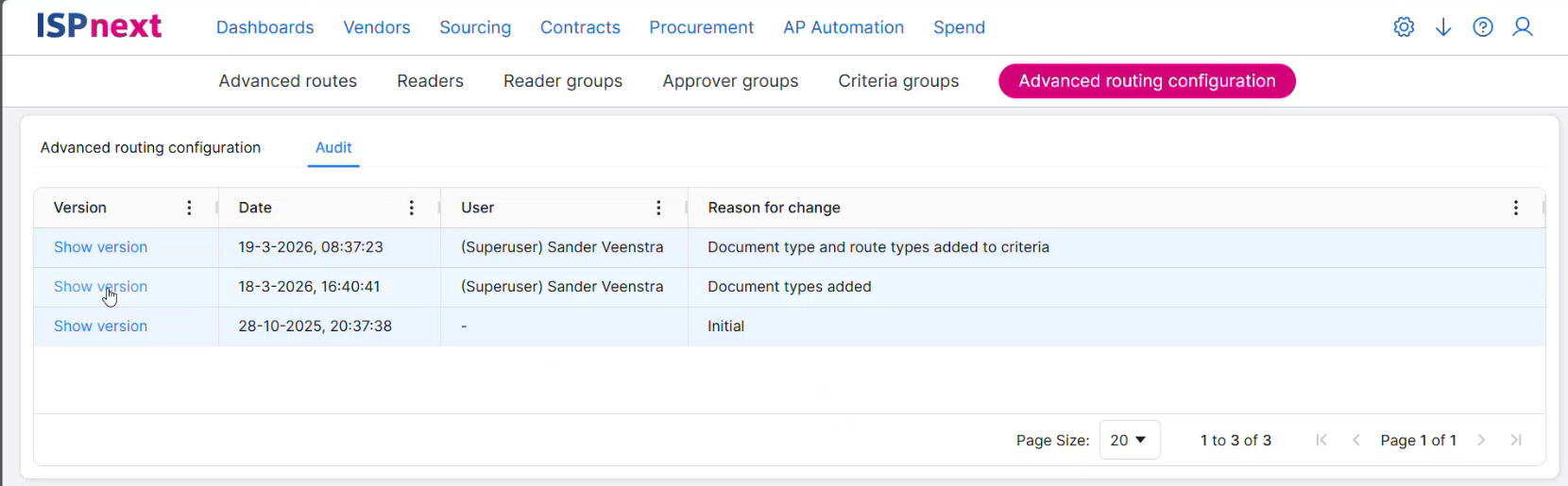The width and height of the screenshot is (1568, 486).
Task: Show the Initial version from 28-10-2025
Action: [100, 327]
